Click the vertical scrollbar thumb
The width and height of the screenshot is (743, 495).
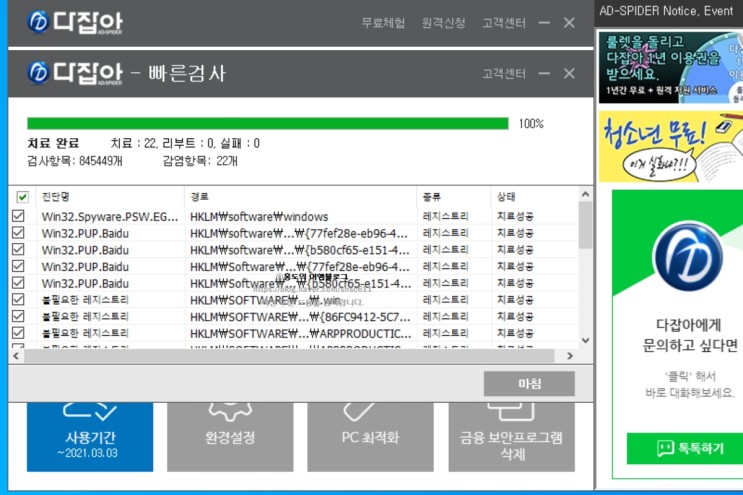pos(586,225)
